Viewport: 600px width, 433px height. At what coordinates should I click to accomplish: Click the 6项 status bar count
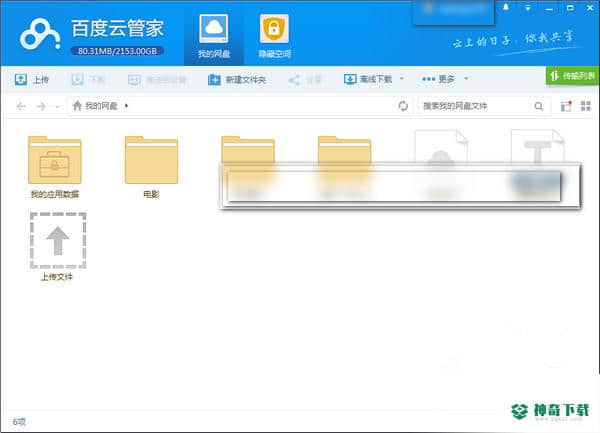coord(19,422)
